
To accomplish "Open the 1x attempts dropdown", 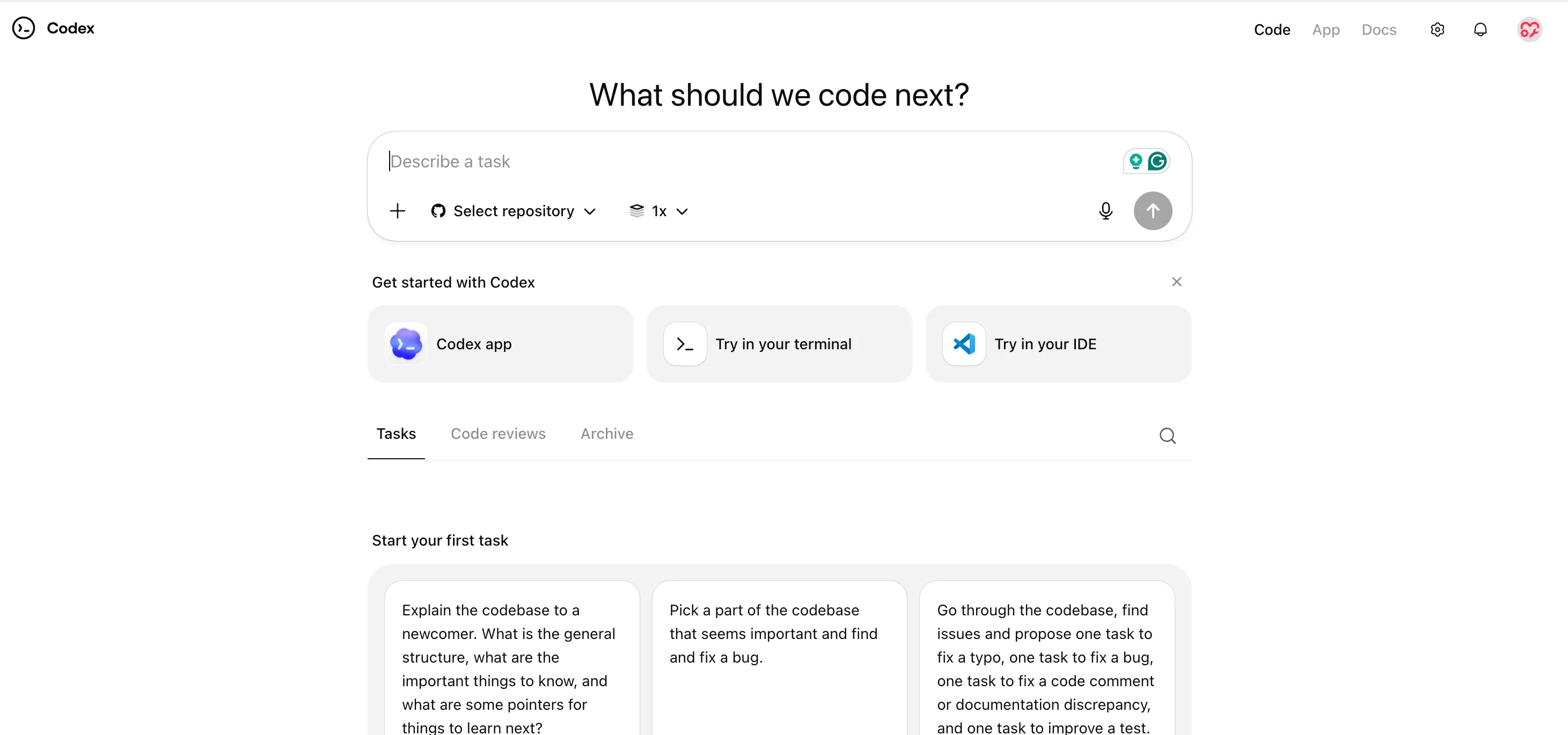I will click(658, 211).
